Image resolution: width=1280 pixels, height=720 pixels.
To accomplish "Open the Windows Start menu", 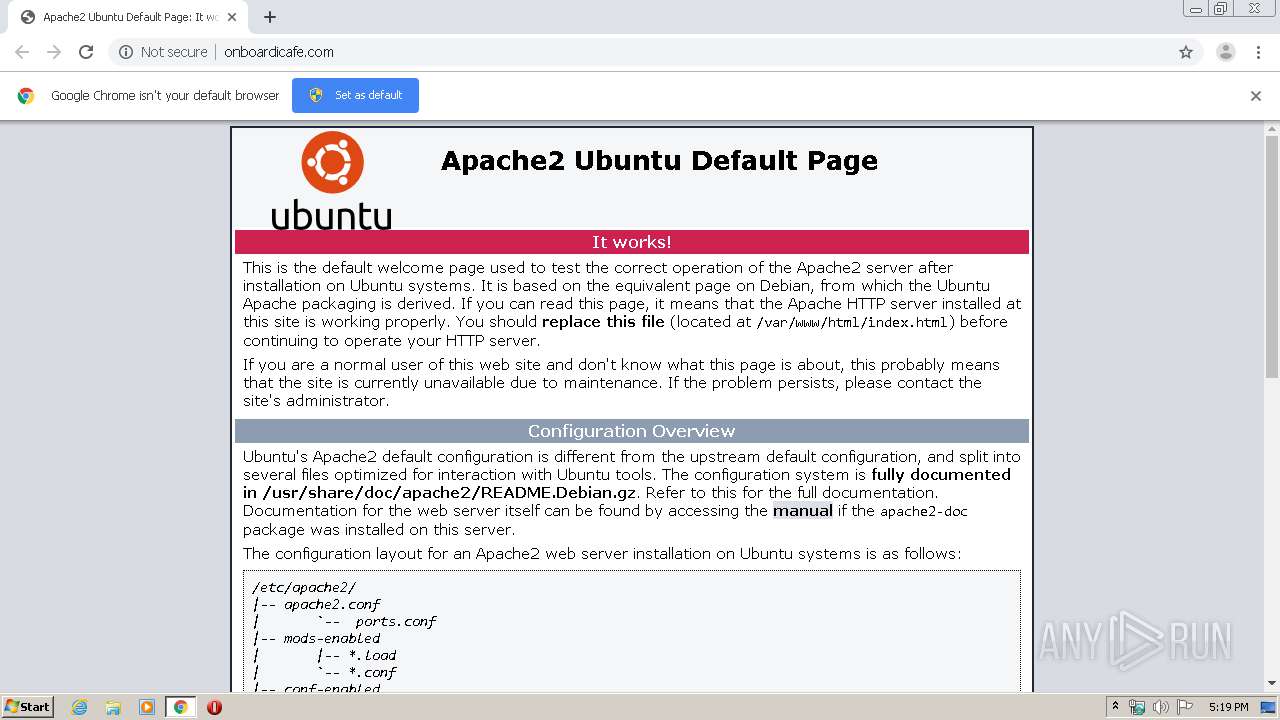I will (x=28, y=706).
